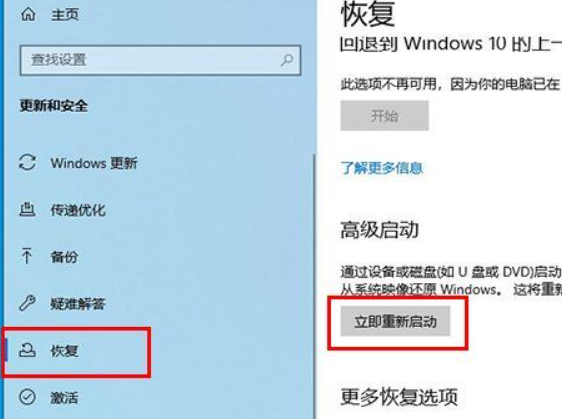Image resolution: width=562 pixels, height=419 pixels.
Task: Select 疑难解答 troubleshoot item
Action: [77, 304]
